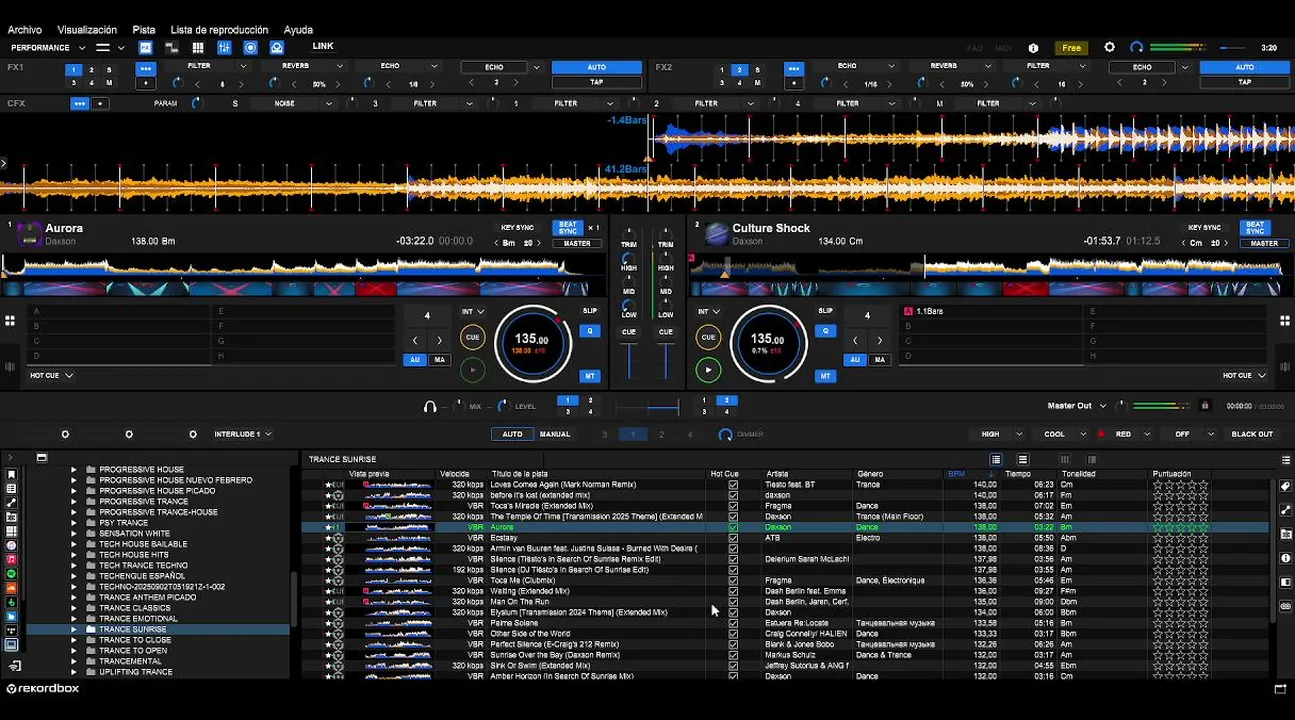Click the Free plan badge
1295x720 pixels.
point(1071,48)
